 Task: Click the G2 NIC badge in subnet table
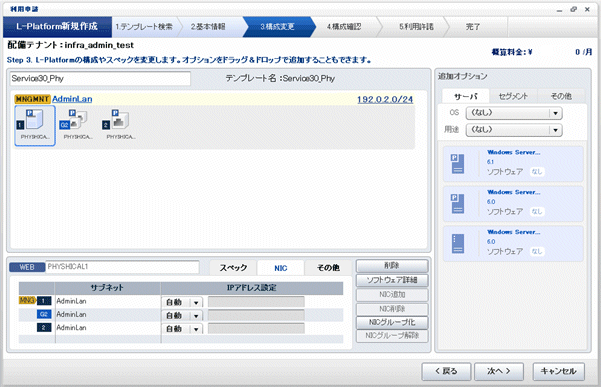pos(44,314)
